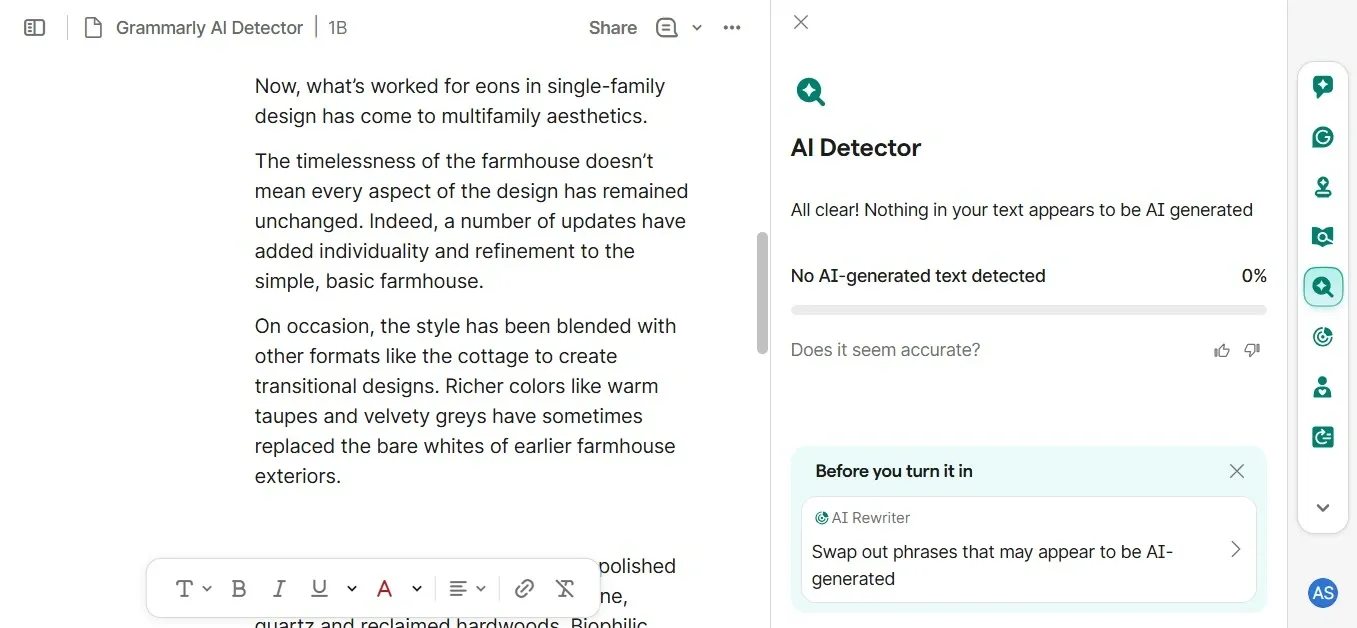The height and width of the screenshot is (628, 1357).
Task: Open the comments speech-bubble icon
Action: pyautogui.click(x=667, y=28)
